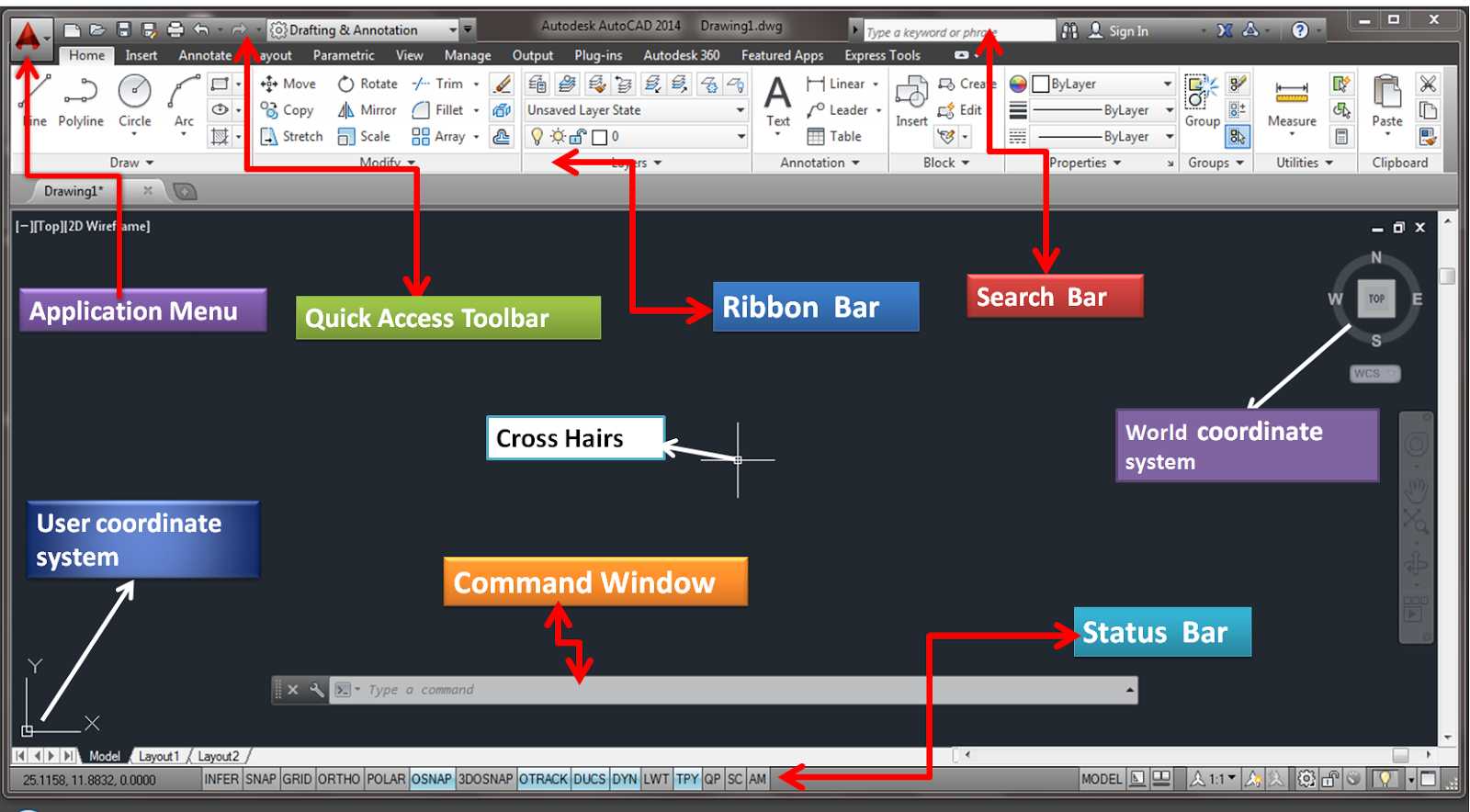The height and width of the screenshot is (812, 1470).
Task: Open the object color ByLayer swatch dropdown
Action: [x=1103, y=84]
